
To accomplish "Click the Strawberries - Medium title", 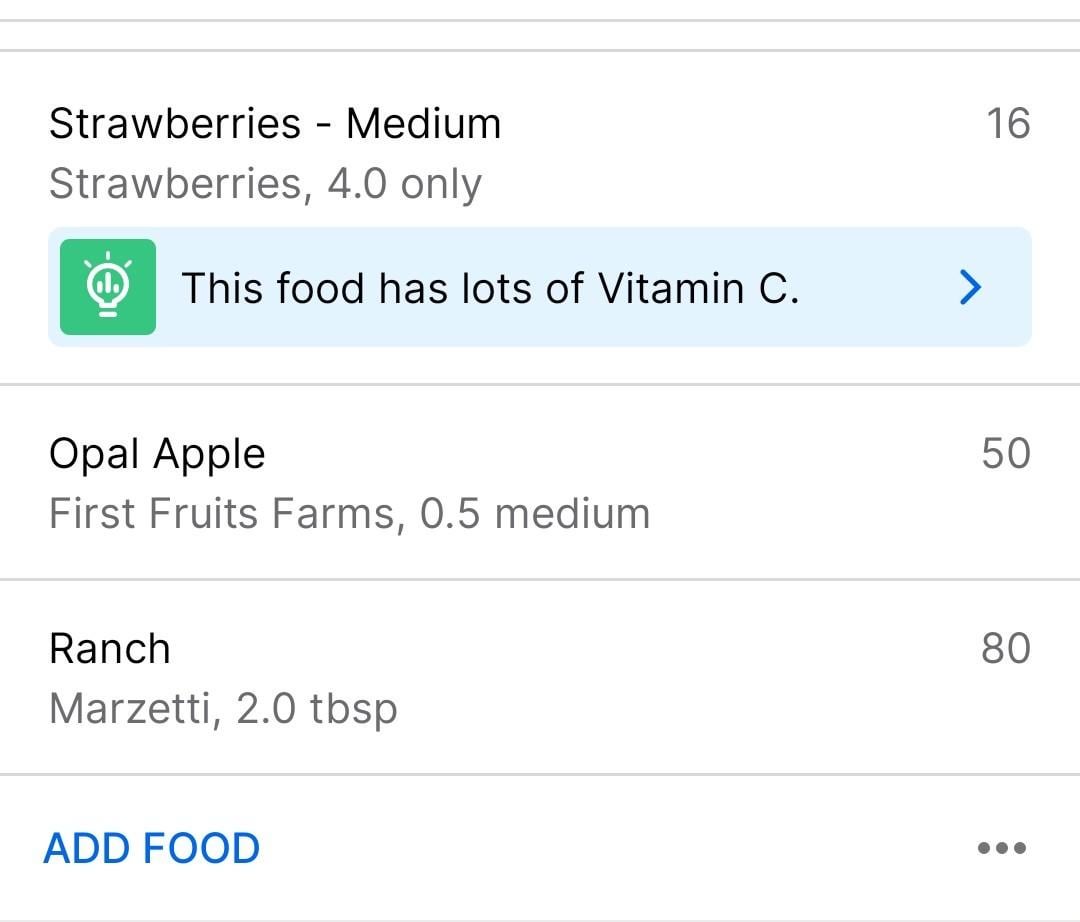I will pos(275,124).
